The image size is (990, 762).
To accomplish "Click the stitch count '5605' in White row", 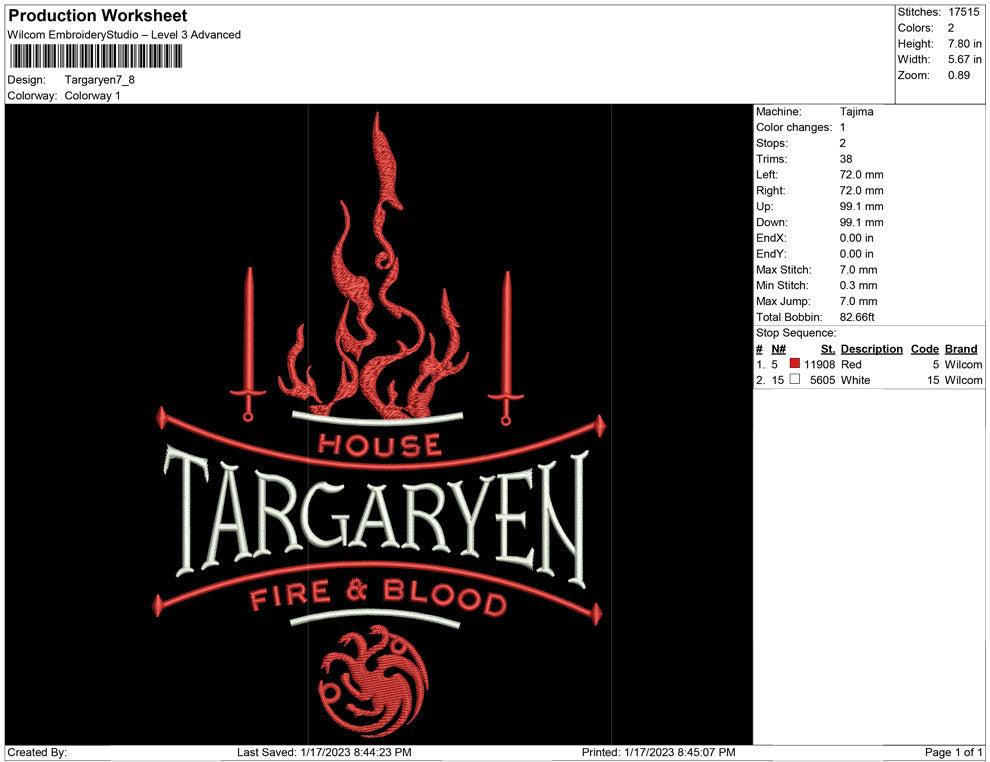I will [823, 380].
